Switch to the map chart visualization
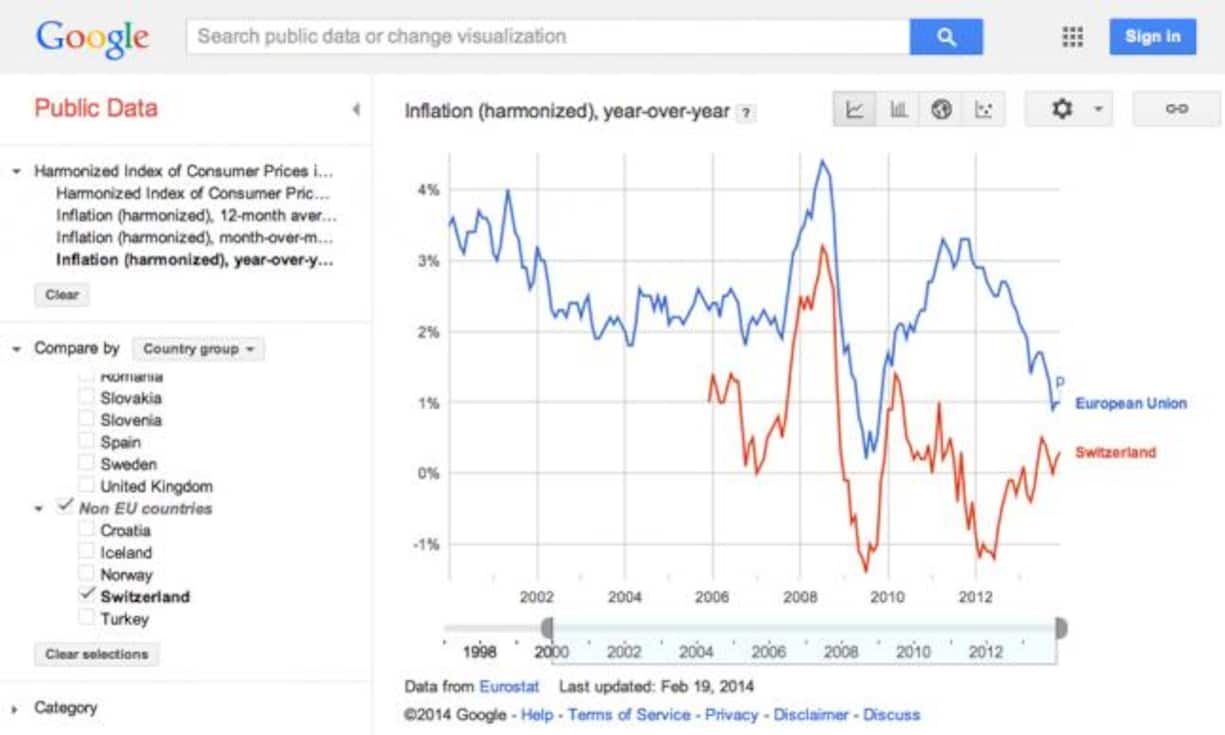 (x=941, y=110)
